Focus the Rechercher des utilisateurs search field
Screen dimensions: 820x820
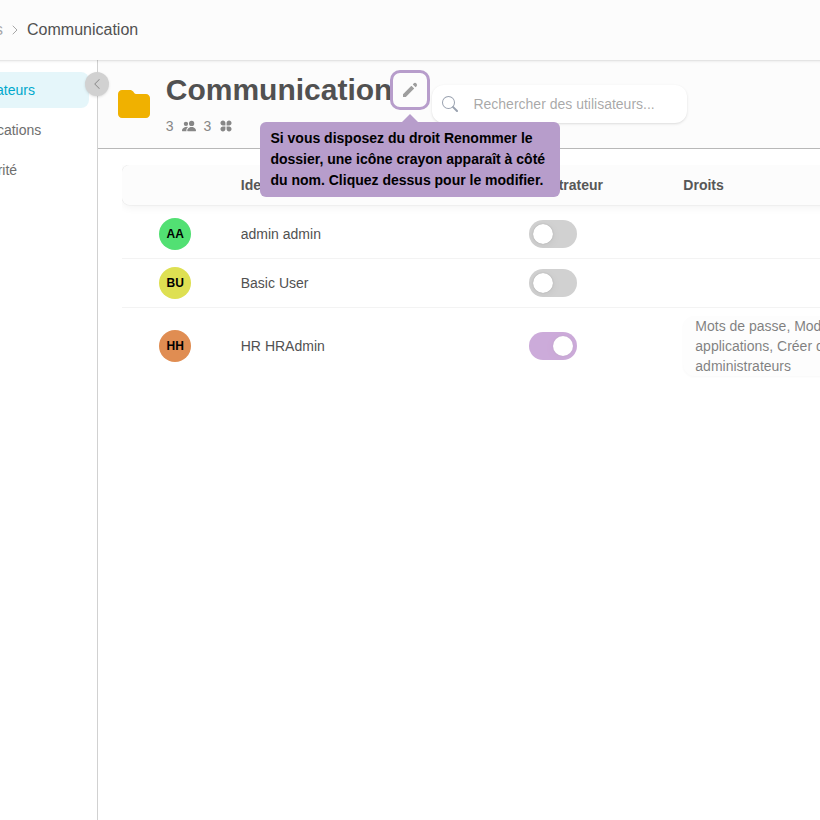[570, 104]
